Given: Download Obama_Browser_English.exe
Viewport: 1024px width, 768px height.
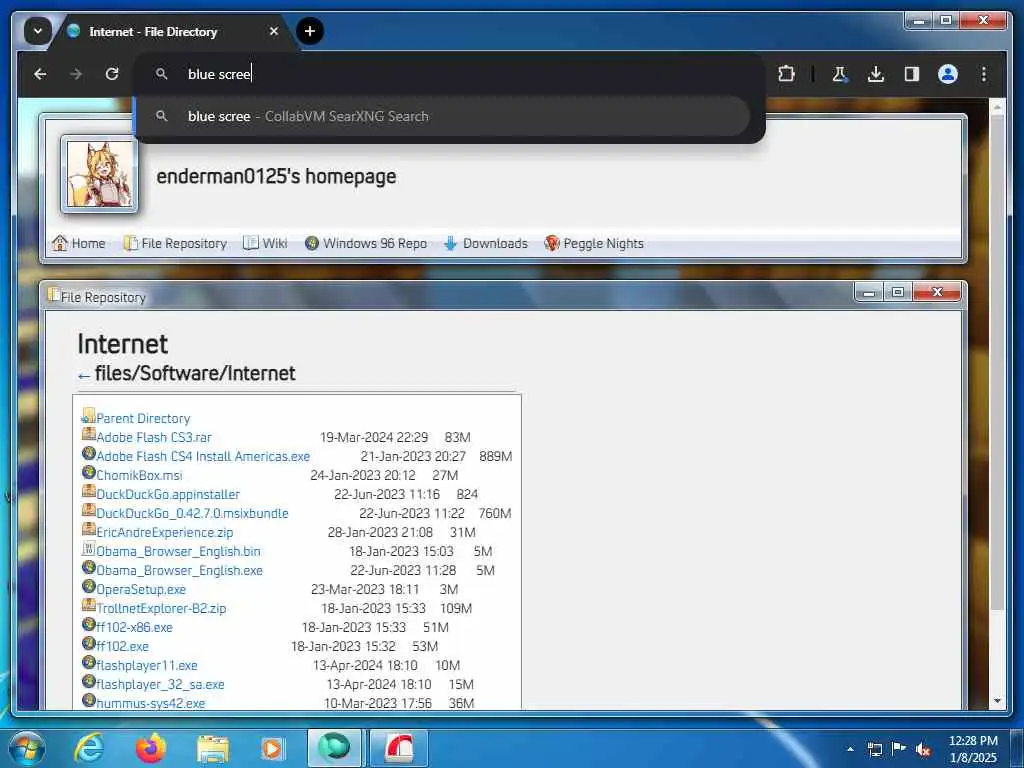Looking at the screenshot, I should (180, 570).
